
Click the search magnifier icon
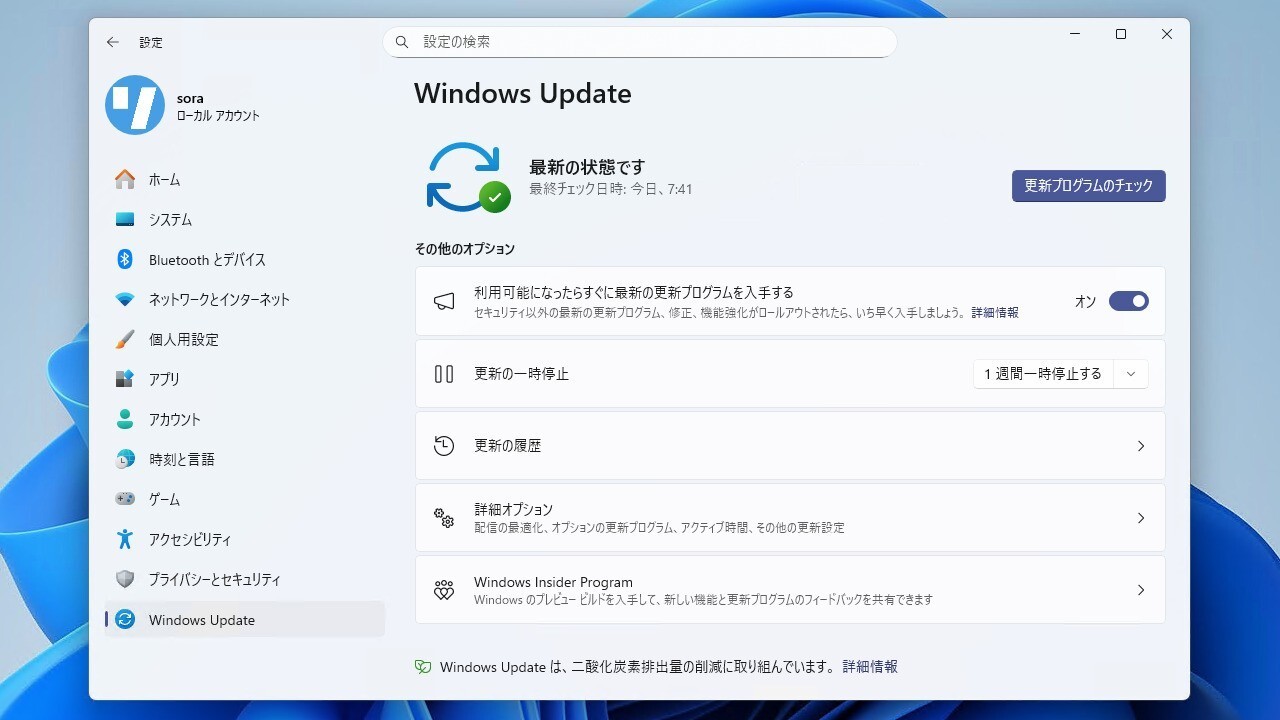(x=402, y=42)
